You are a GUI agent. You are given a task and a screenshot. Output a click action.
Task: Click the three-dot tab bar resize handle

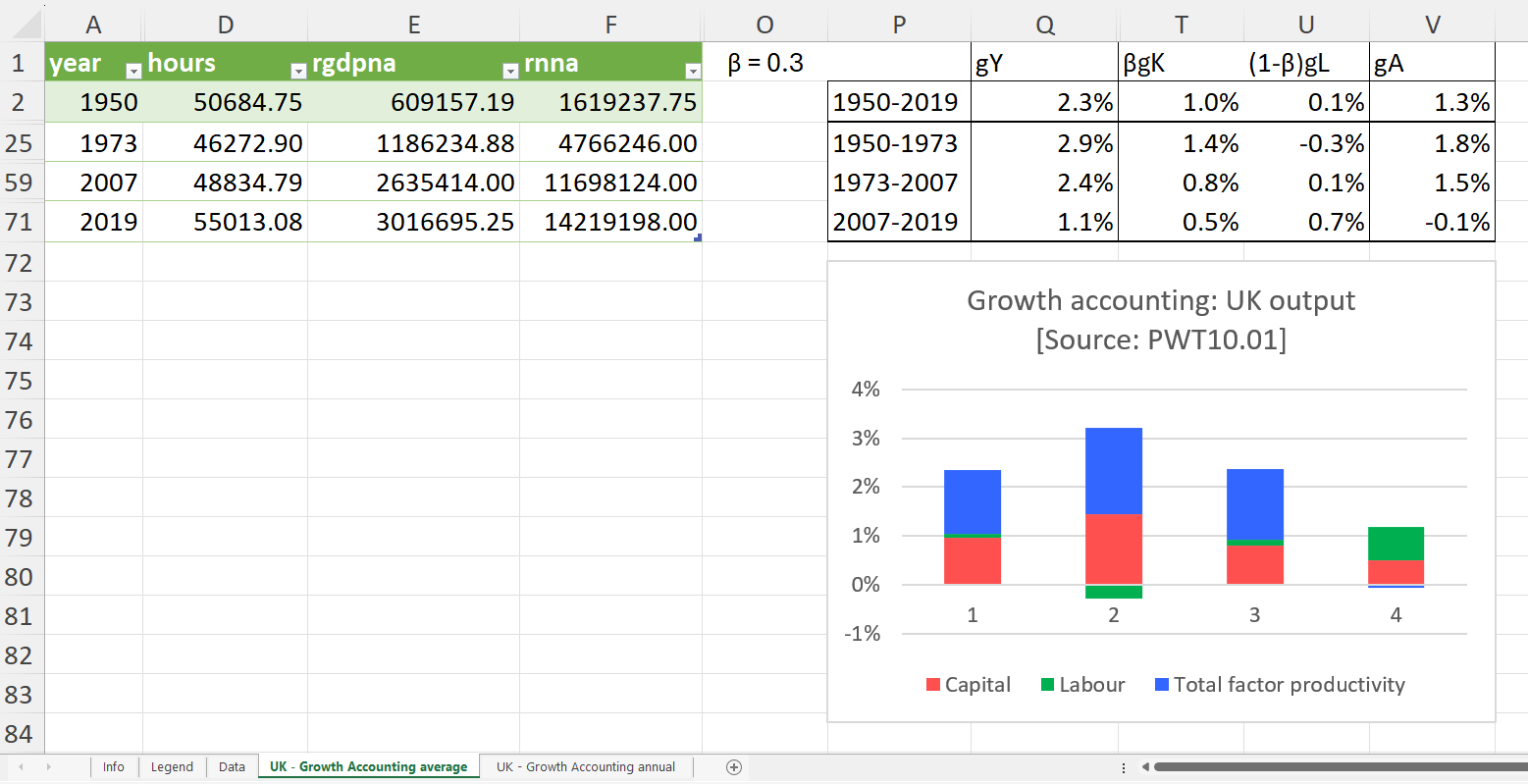click(1124, 767)
